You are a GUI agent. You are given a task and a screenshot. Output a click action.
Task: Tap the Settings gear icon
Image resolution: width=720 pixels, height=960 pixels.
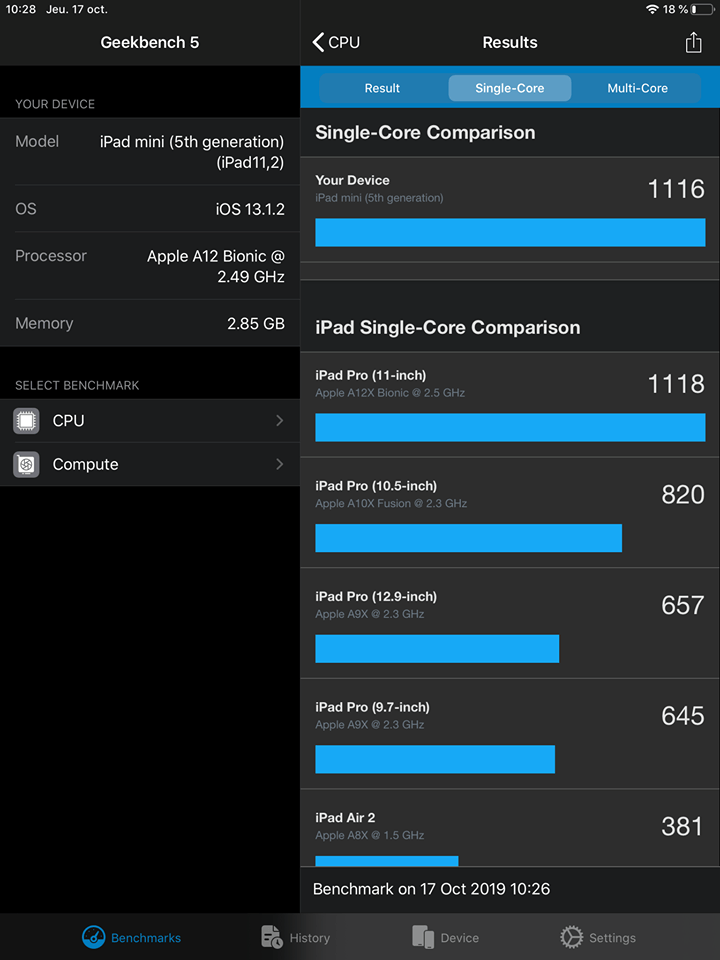(571, 937)
